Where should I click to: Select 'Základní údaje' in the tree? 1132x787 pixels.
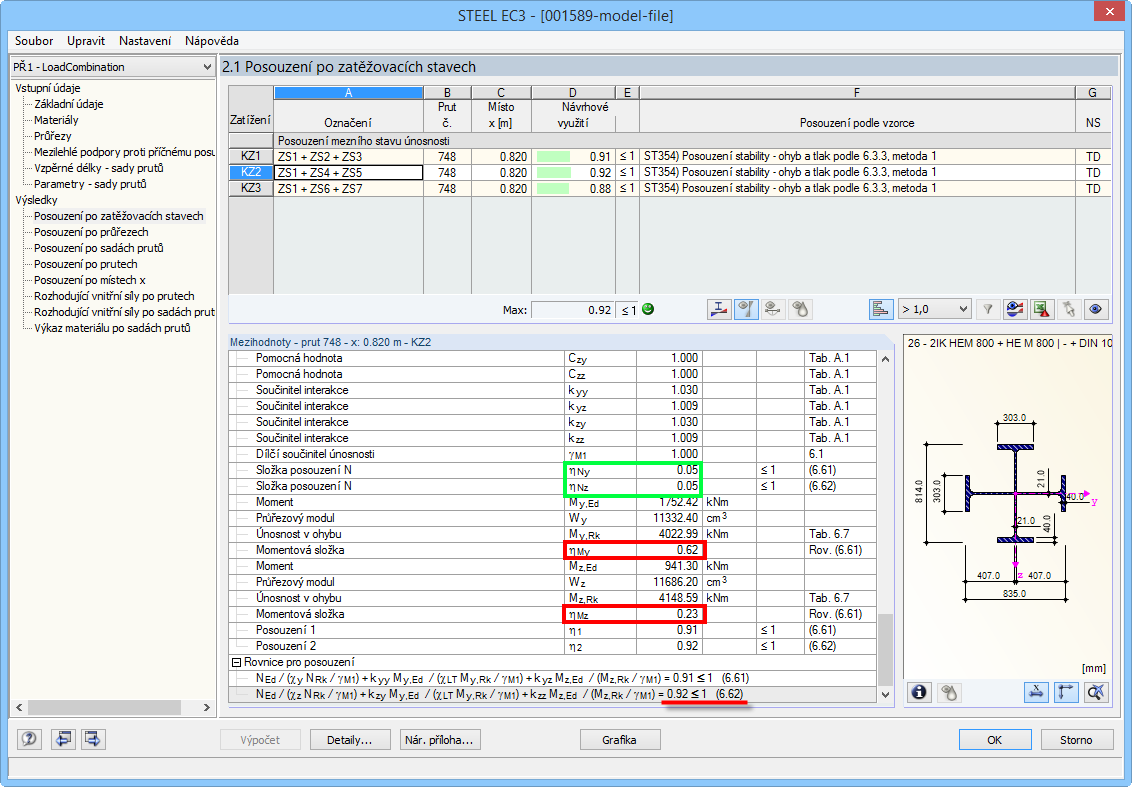[x=69, y=104]
